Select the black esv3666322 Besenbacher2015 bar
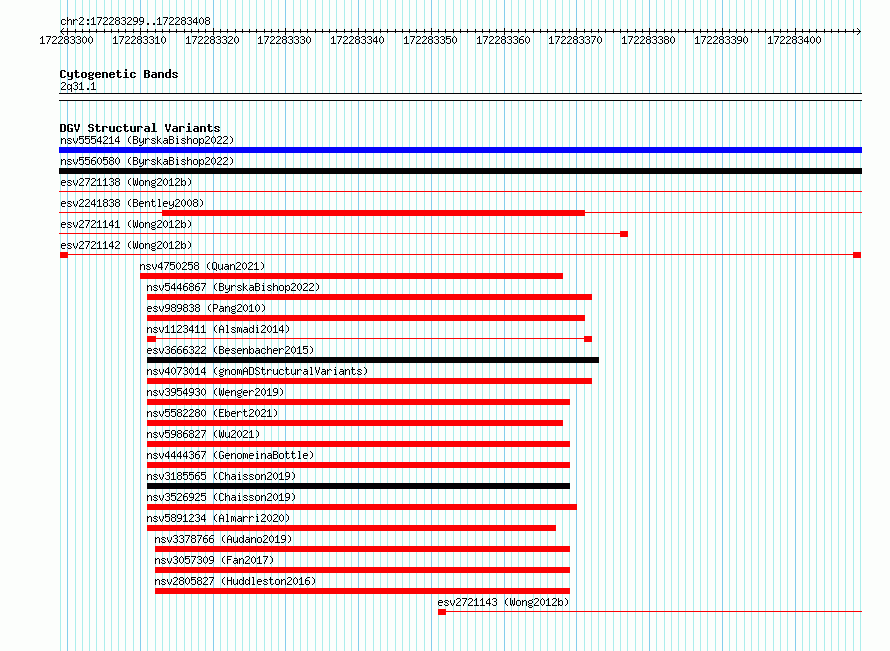 pos(373,360)
